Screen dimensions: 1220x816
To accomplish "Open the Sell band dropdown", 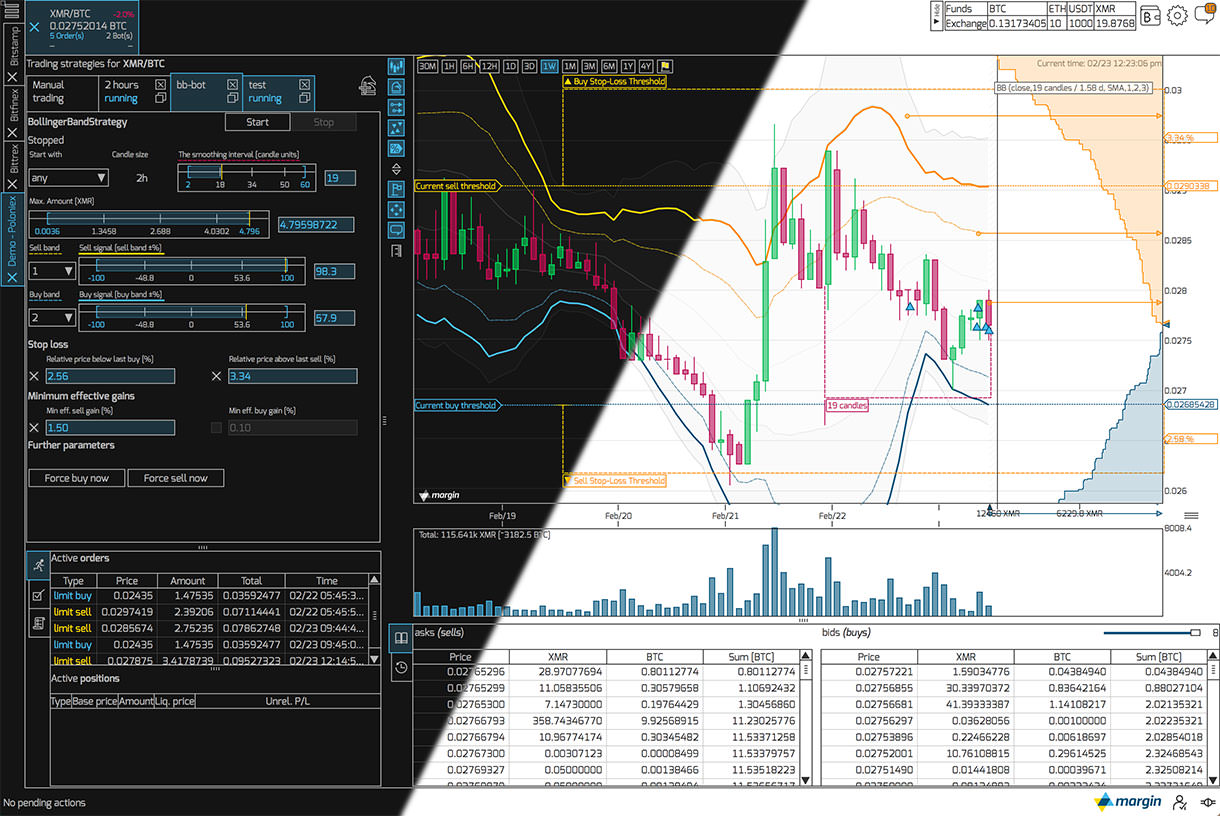I will pyautogui.click(x=52, y=271).
